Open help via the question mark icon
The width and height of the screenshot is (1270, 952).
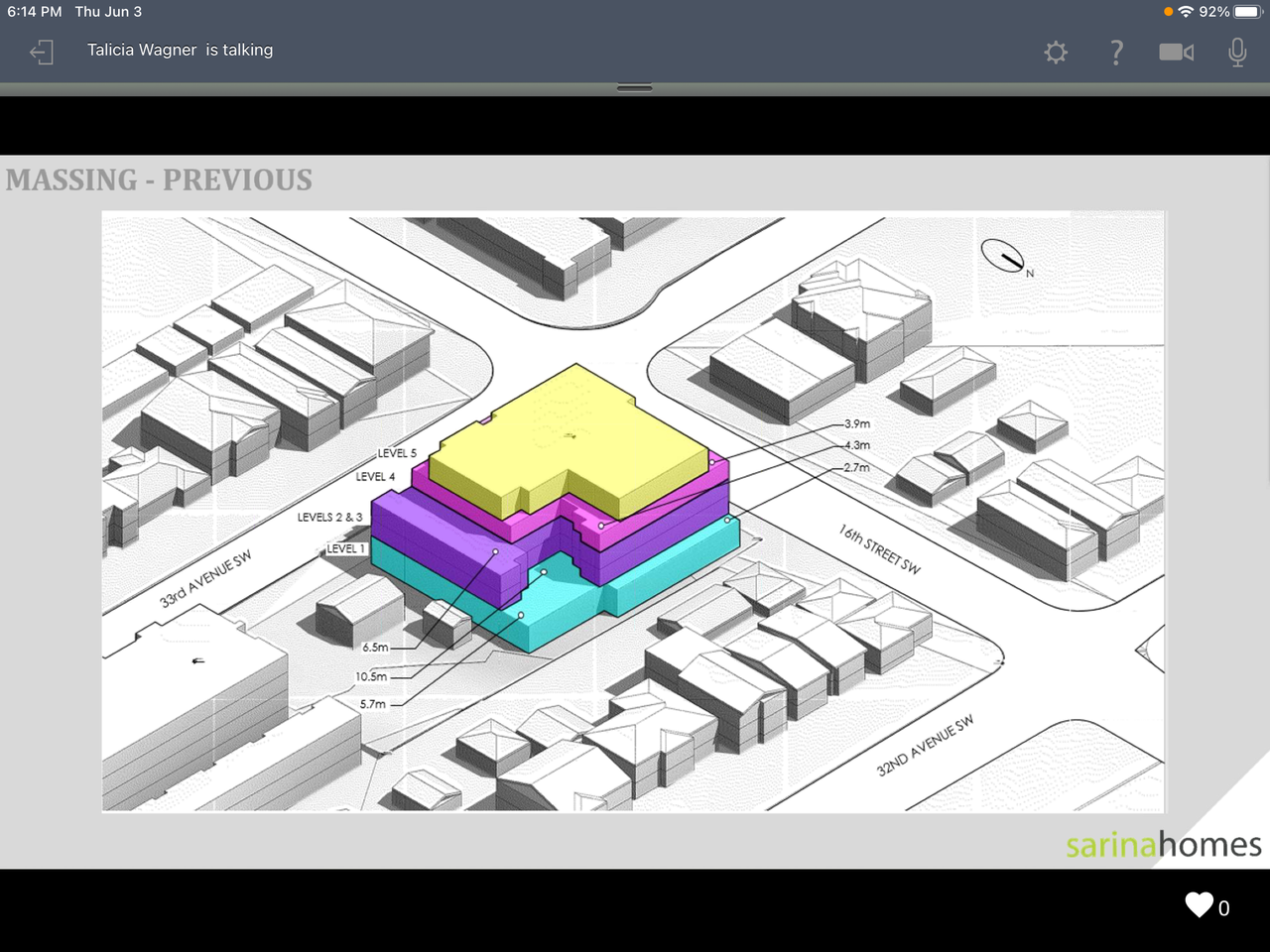[x=1116, y=52]
